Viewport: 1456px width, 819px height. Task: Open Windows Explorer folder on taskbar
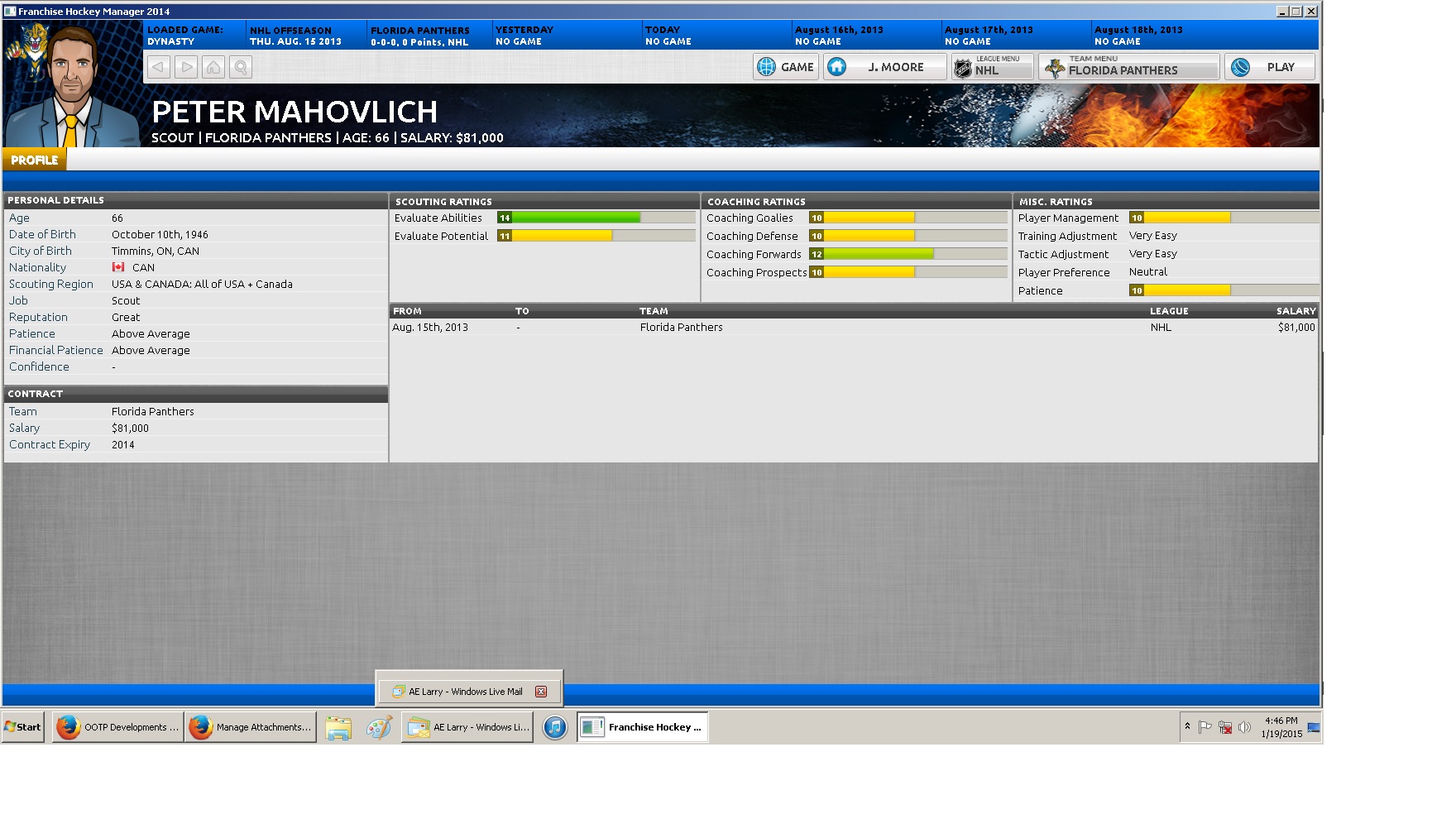pos(338,727)
